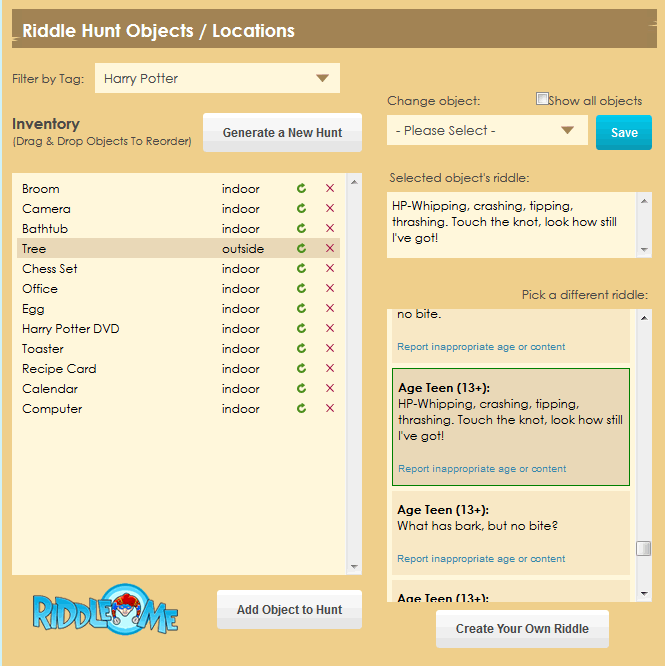Viewport: 665px width, 666px height.
Task: Delete Camera using its red X icon
Action: coord(330,209)
